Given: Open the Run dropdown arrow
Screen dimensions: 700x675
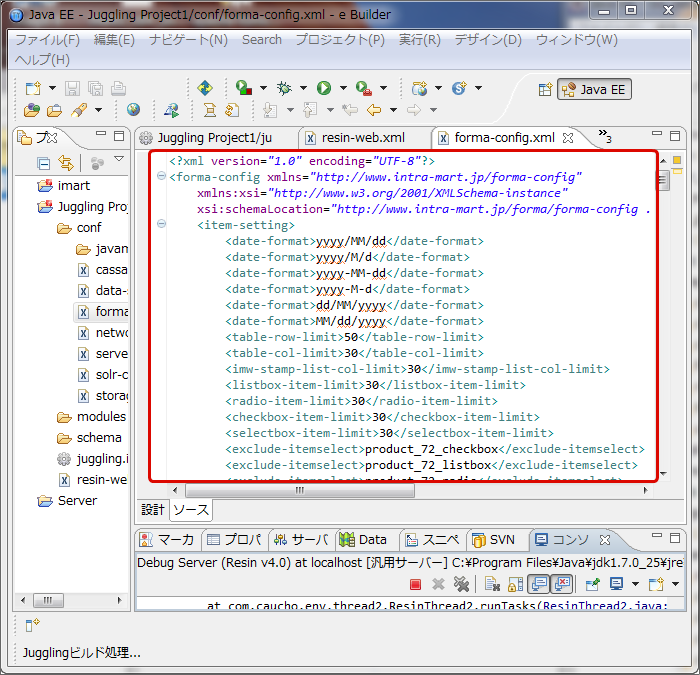Looking at the screenshot, I should point(343,88).
